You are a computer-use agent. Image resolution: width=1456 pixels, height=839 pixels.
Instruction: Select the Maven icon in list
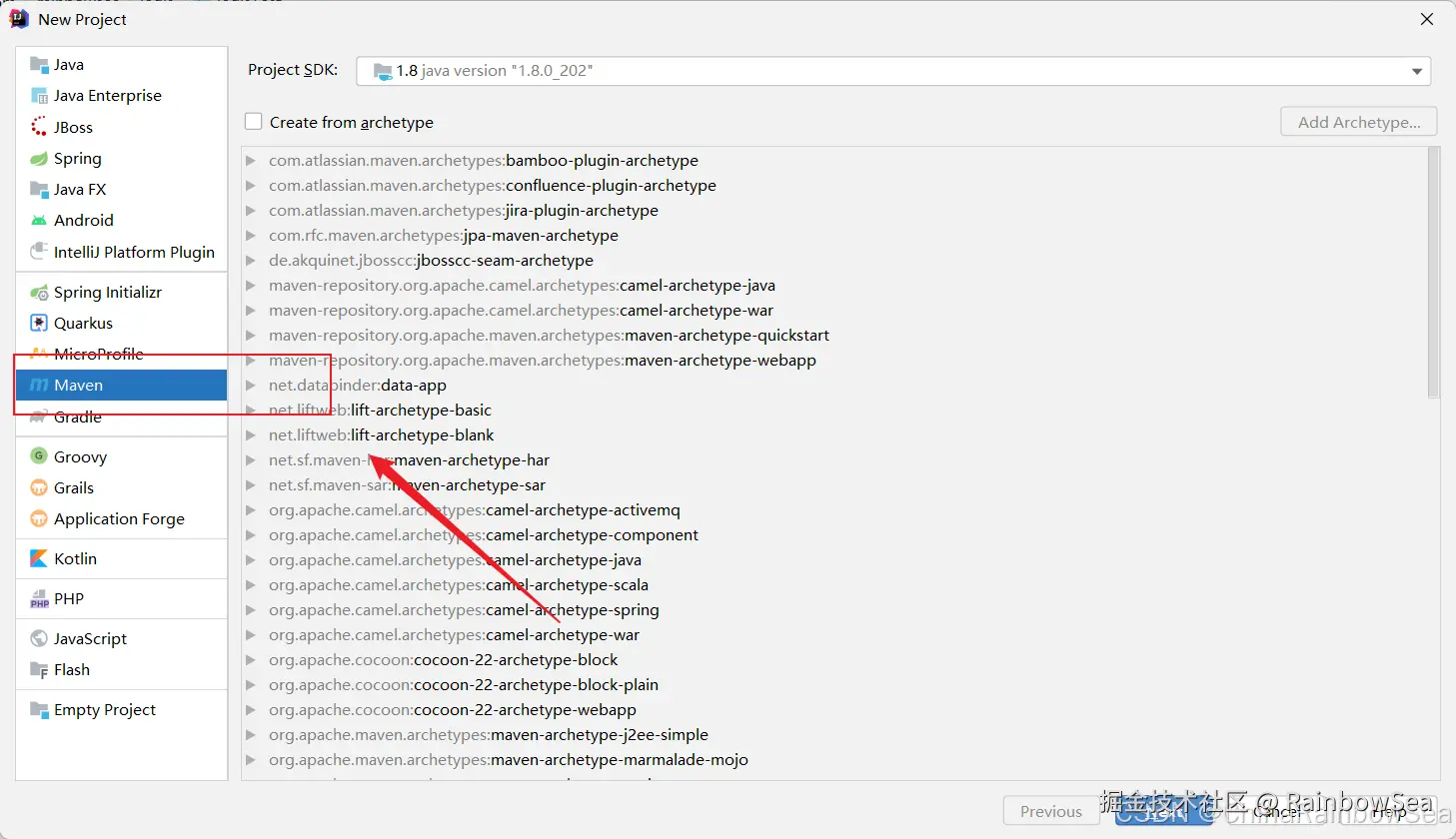pos(39,386)
